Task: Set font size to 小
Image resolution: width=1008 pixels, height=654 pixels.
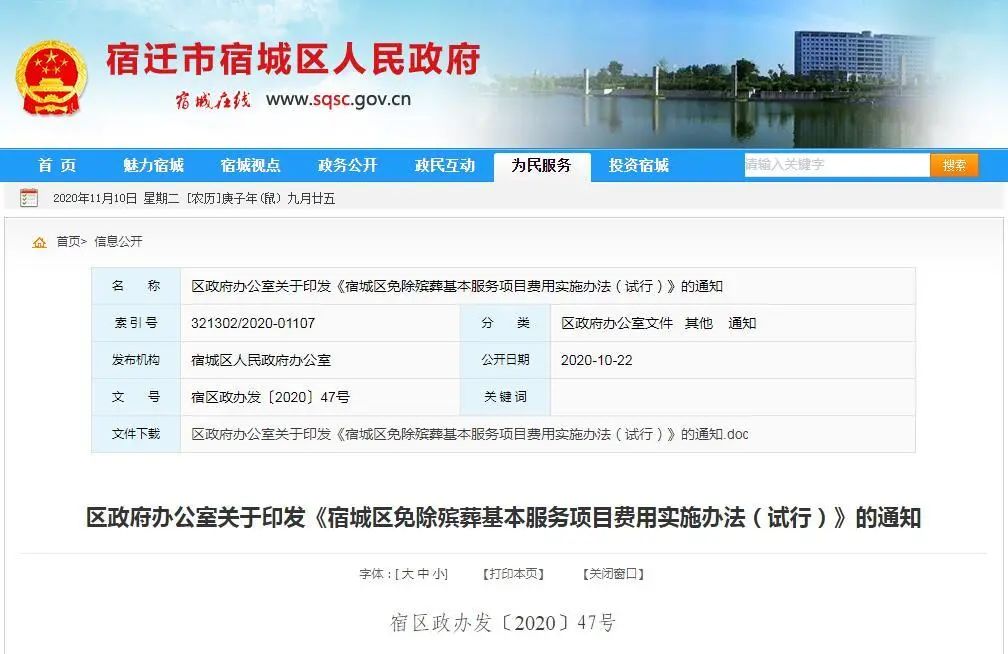Action: (438, 574)
